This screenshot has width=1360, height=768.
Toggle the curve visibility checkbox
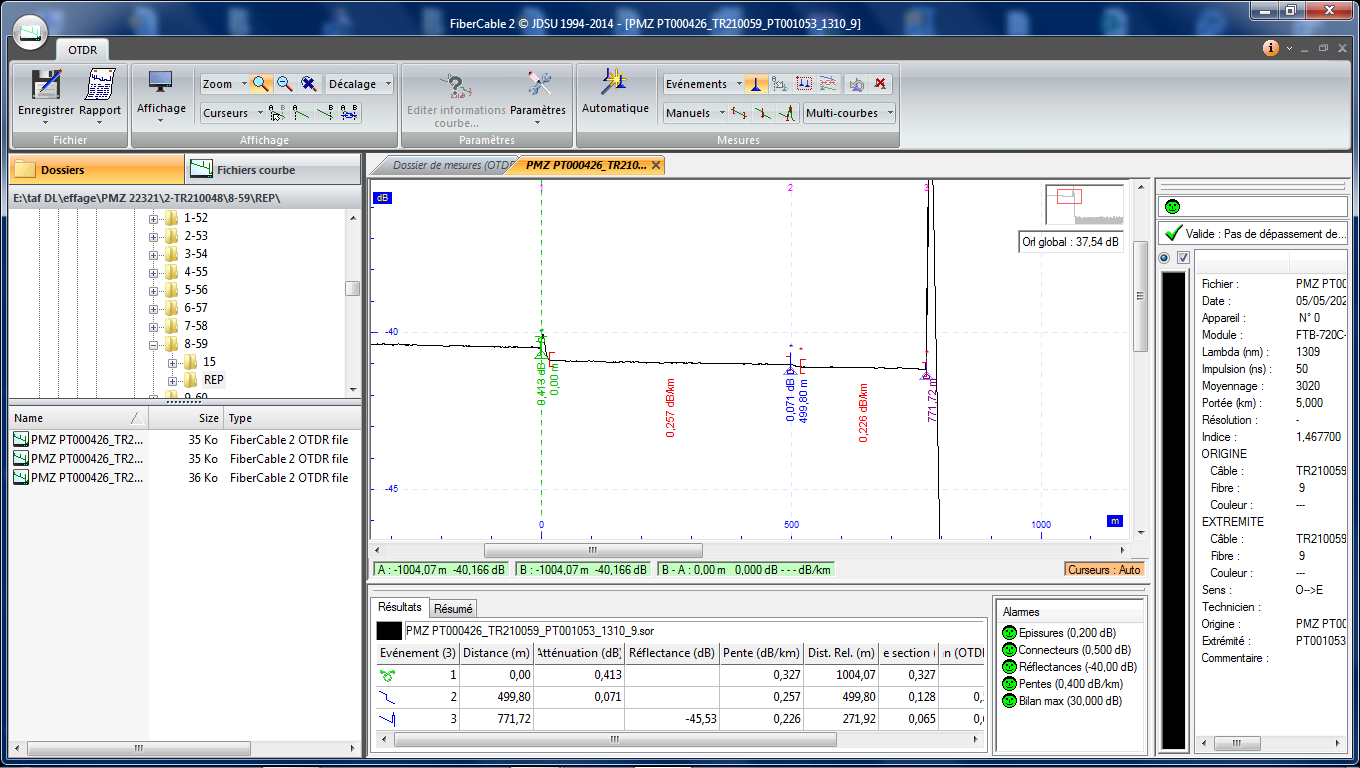tap(1183, 259)
